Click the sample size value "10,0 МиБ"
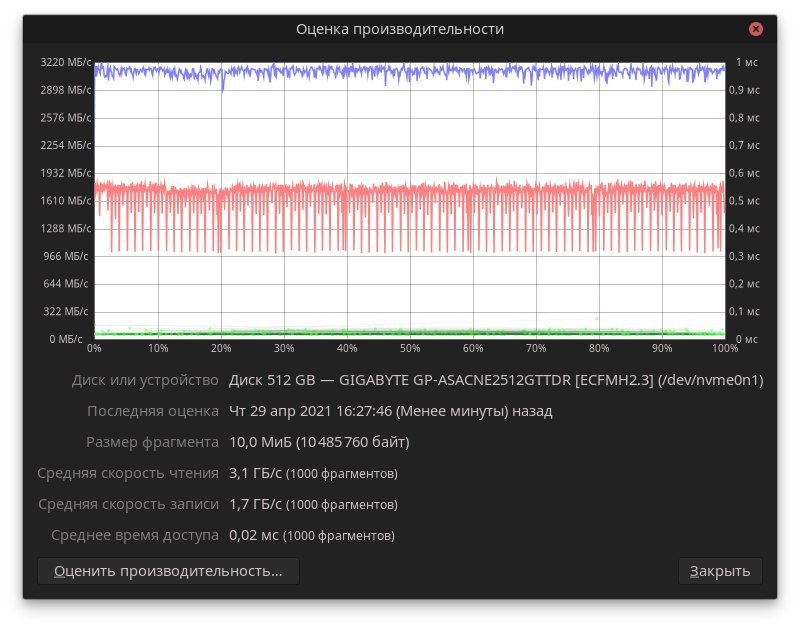The height and width of the screenshot is (630, 800). pyautogui.click(x=260, y=442)
